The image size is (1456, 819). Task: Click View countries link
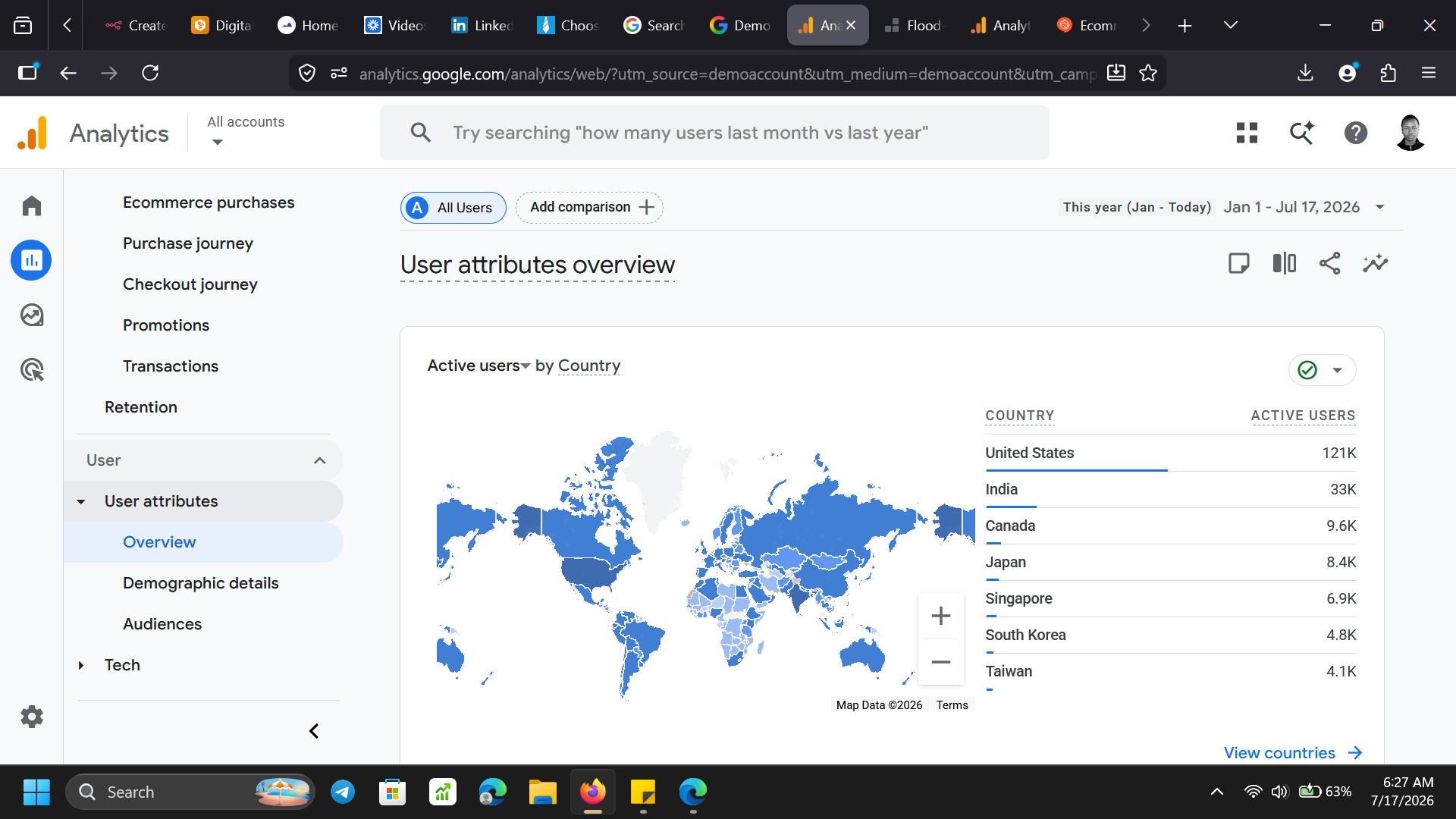click(x=1293, y=753)
